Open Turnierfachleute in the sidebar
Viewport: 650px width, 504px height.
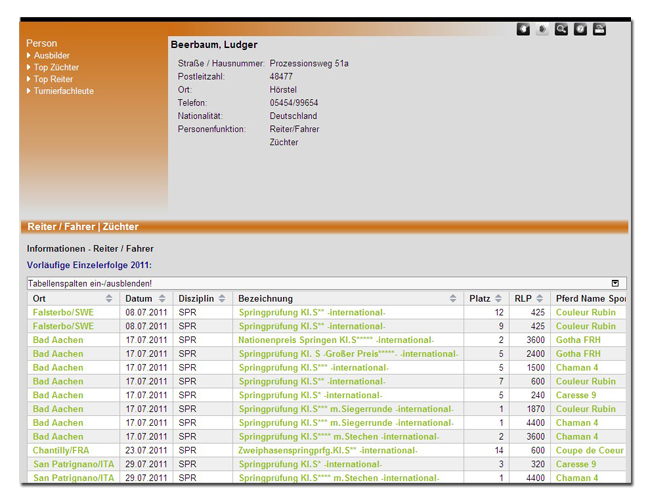coord(63,91)
